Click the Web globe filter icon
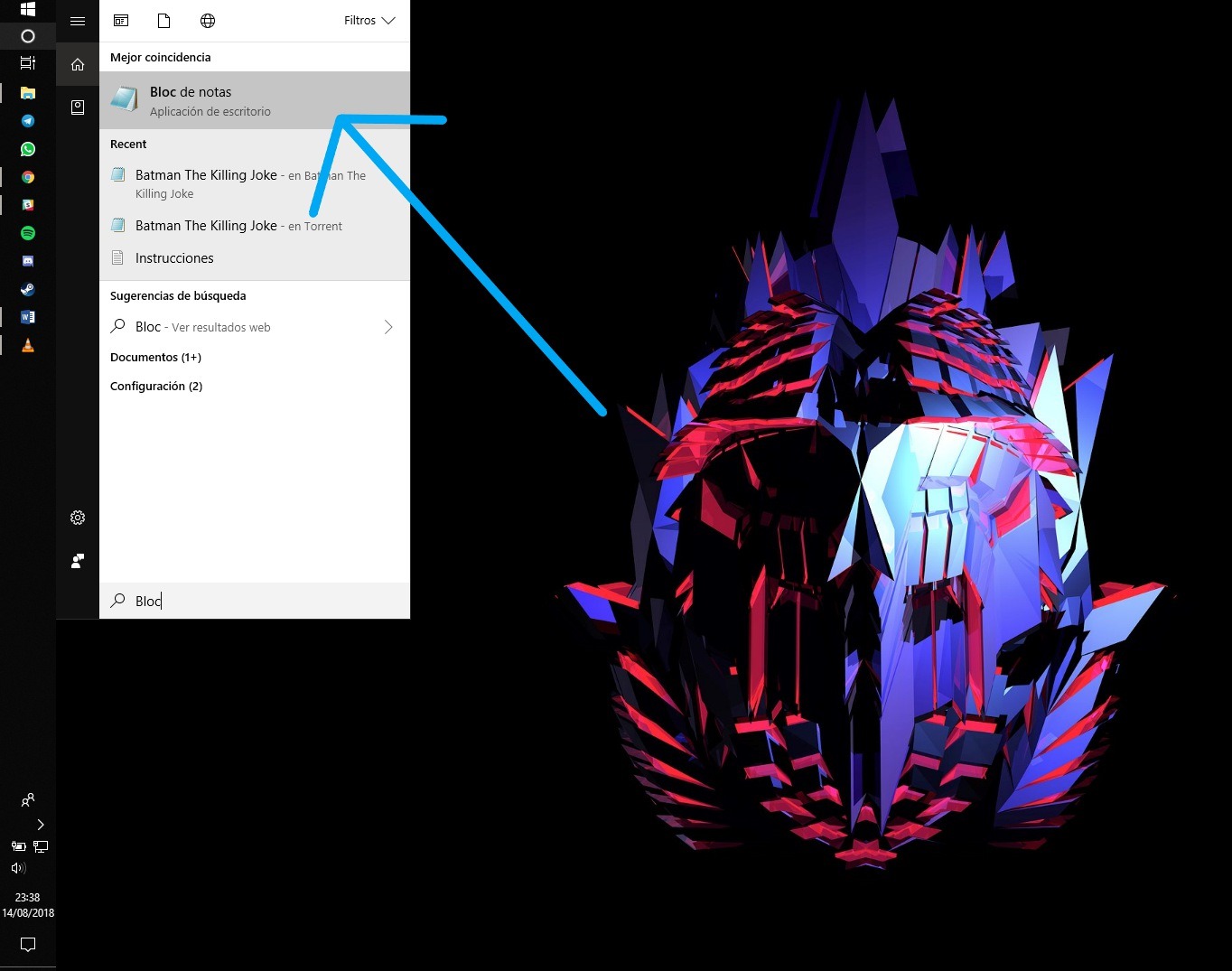The width and height of the screenshot is (1232, 971). pyautogui.click(x=208, y=21)
